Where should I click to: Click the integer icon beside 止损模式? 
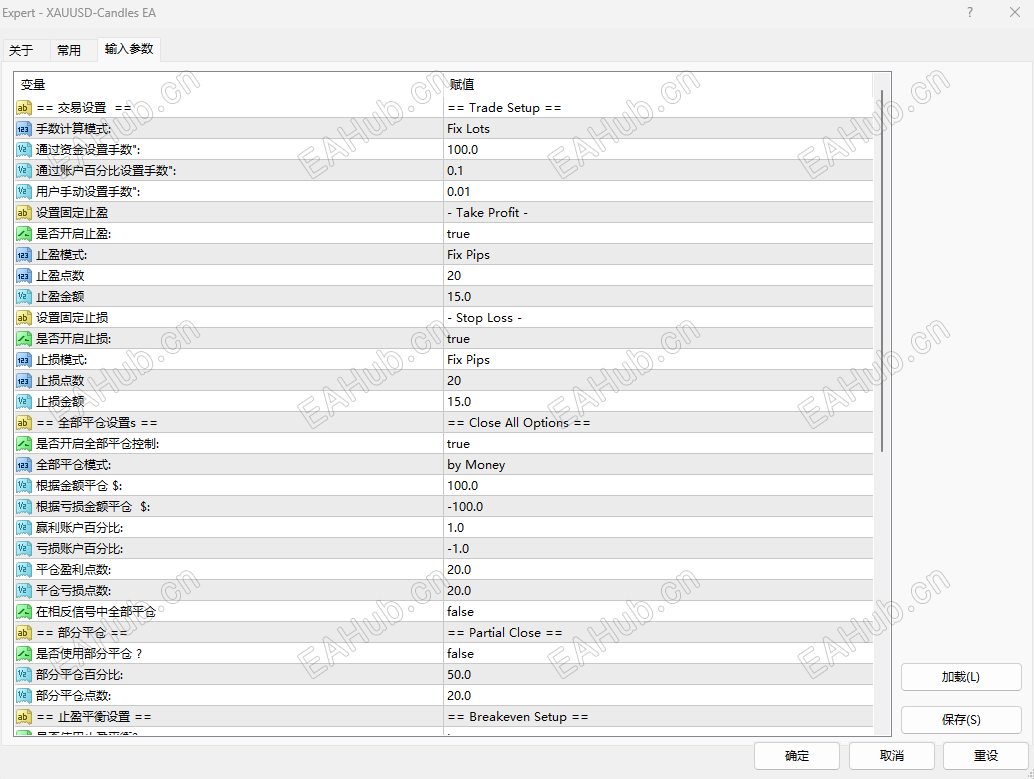pyautogui.click(x=24, y=359)
